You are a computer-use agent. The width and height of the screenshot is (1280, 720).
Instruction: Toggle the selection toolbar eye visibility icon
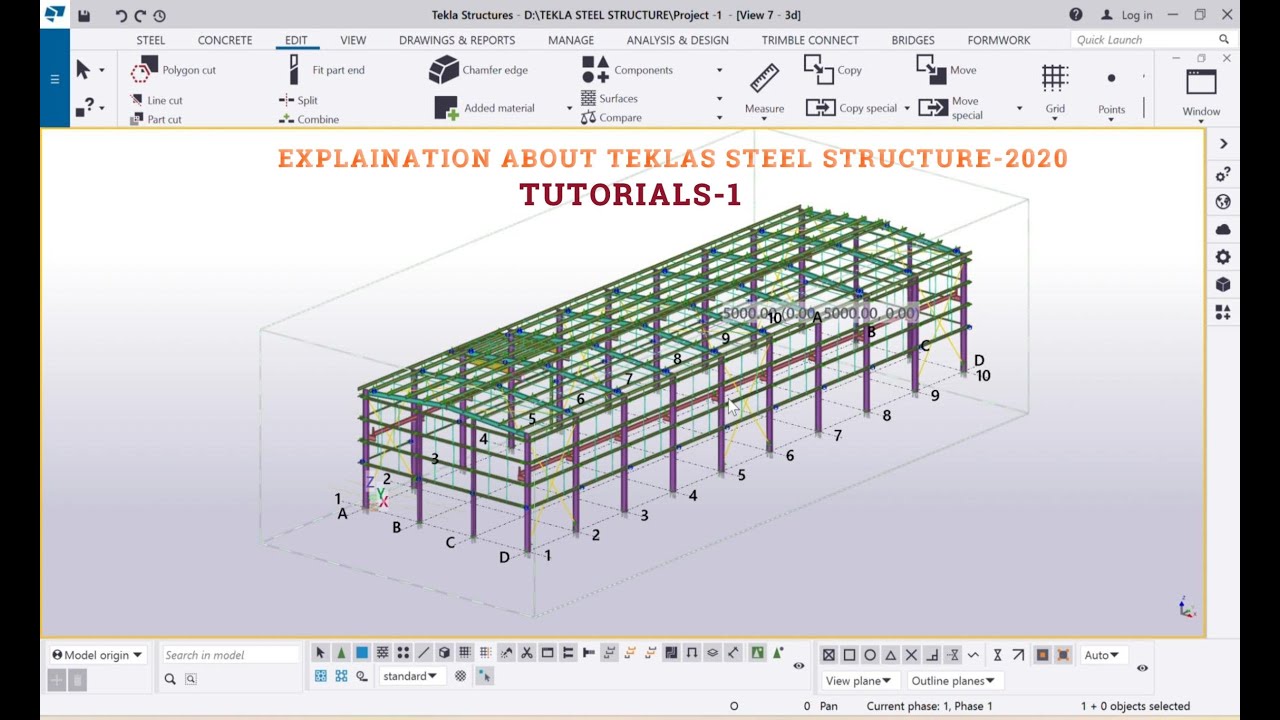799,666
